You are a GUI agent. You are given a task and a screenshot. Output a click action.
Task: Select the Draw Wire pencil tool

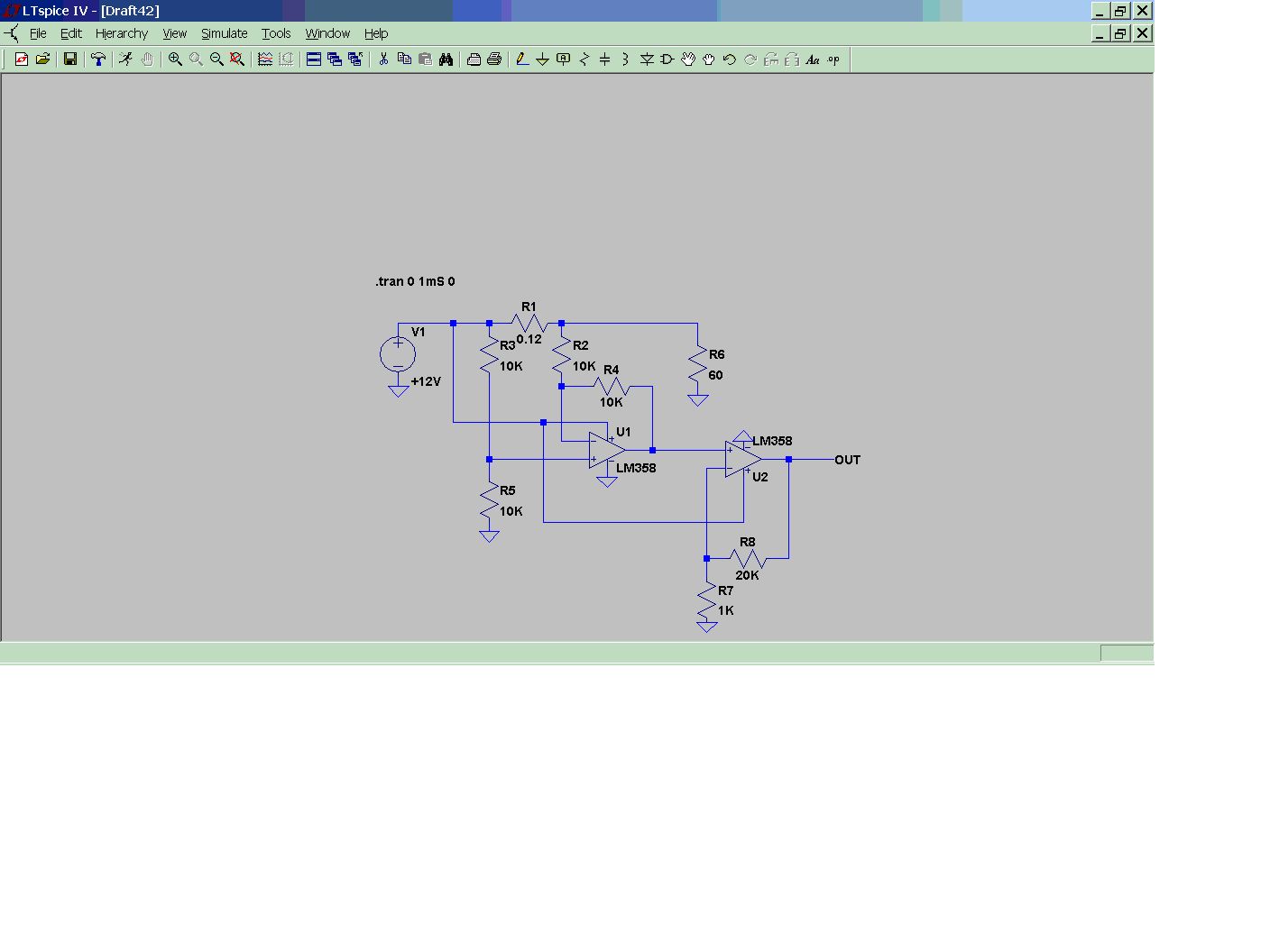tap(521, 59)
